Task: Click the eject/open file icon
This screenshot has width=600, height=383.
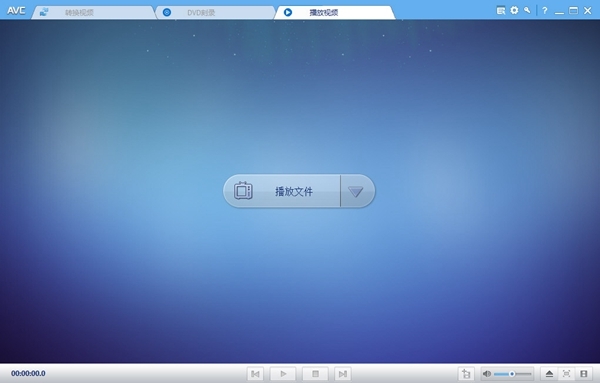Action: [x=549, y=374]
